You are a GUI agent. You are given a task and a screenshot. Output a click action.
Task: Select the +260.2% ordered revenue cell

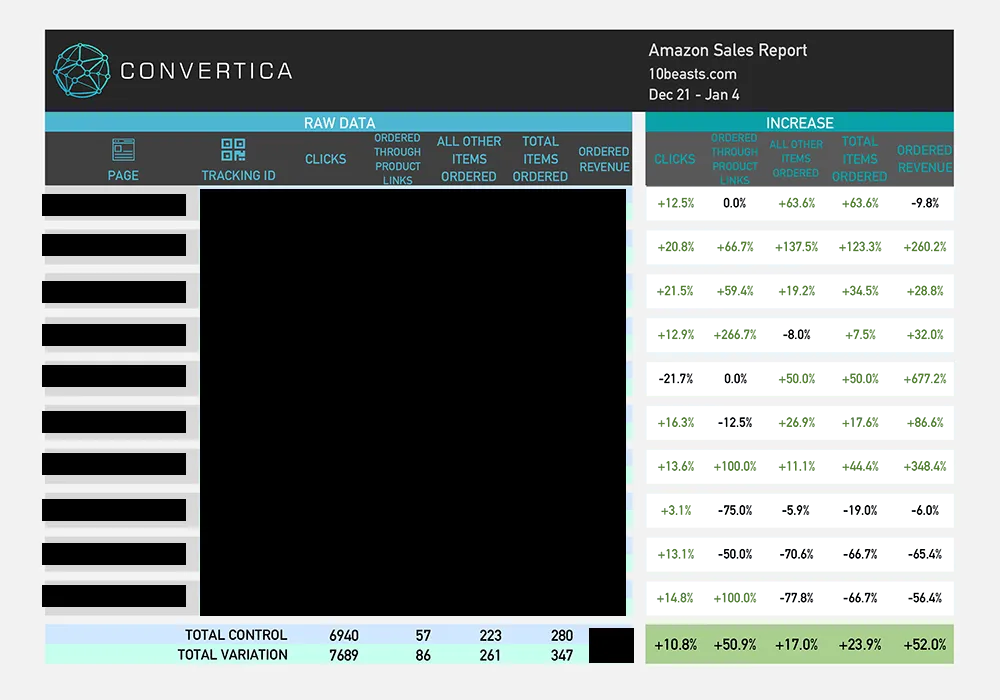(x=925, y=247)
